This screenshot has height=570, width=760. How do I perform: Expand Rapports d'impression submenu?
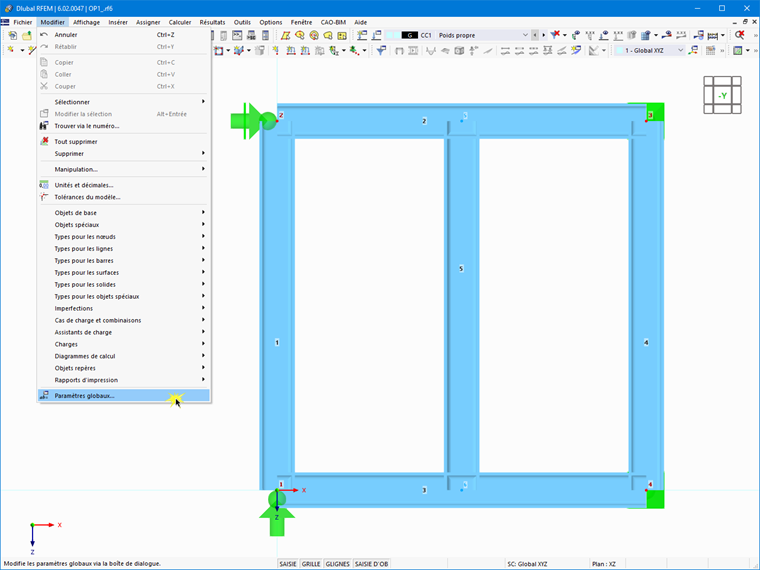click(124, 380)
